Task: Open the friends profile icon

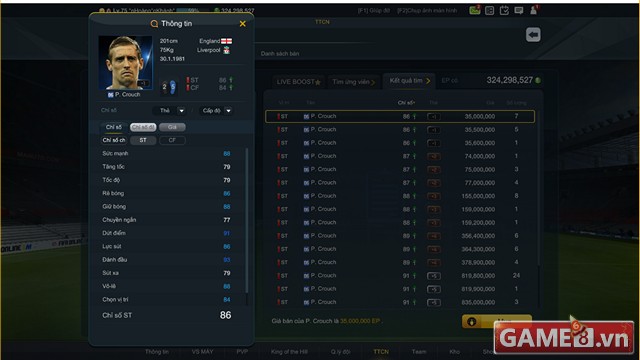Action: pyautogui.click(x=533, y=10)
